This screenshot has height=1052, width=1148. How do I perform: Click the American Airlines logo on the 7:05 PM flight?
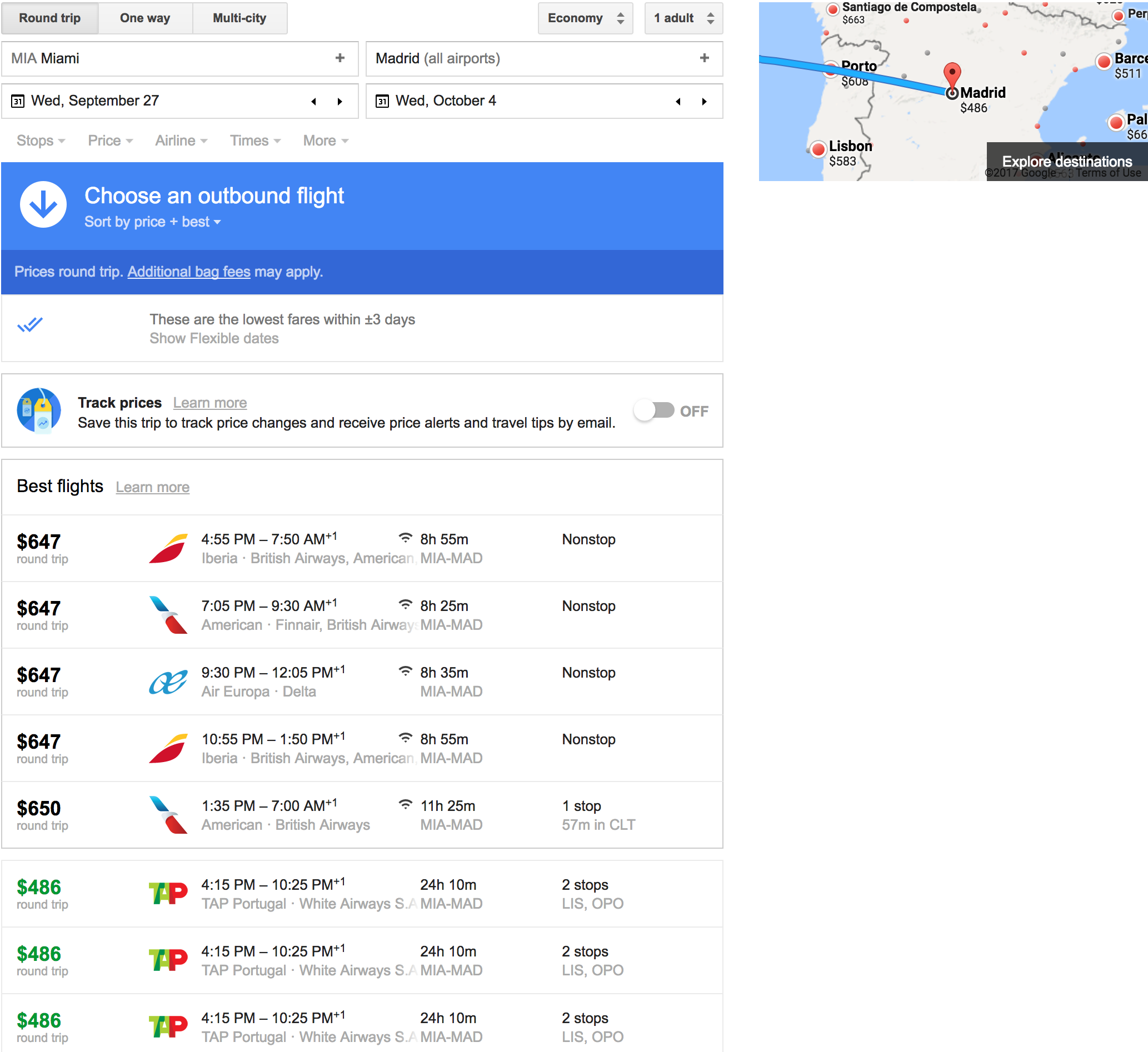coord(168,615)
